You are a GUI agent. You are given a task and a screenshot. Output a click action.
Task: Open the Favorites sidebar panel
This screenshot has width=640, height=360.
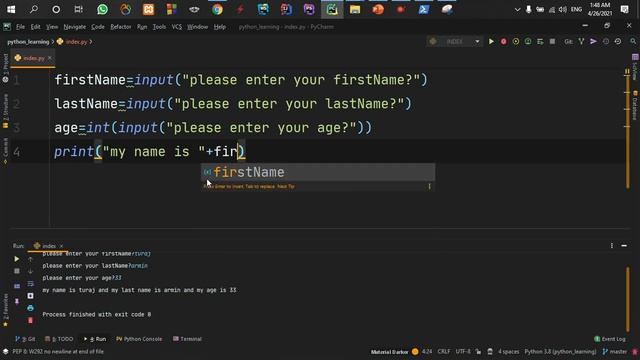pos(5,310)
